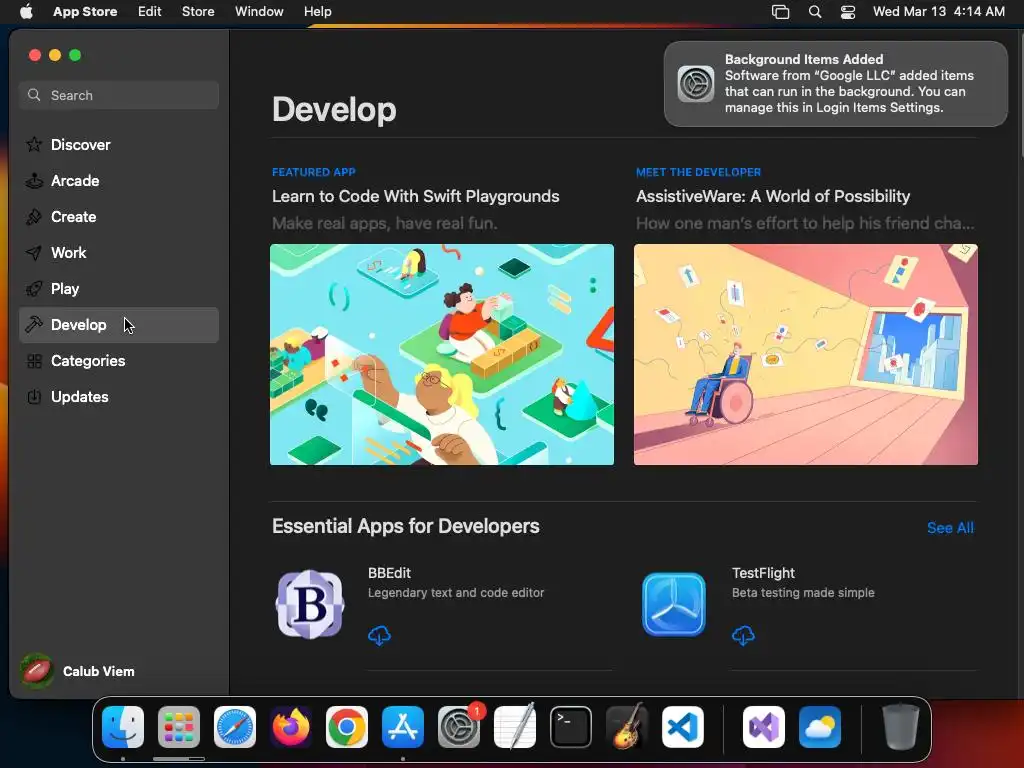Open the Store menu

point(198,11)
